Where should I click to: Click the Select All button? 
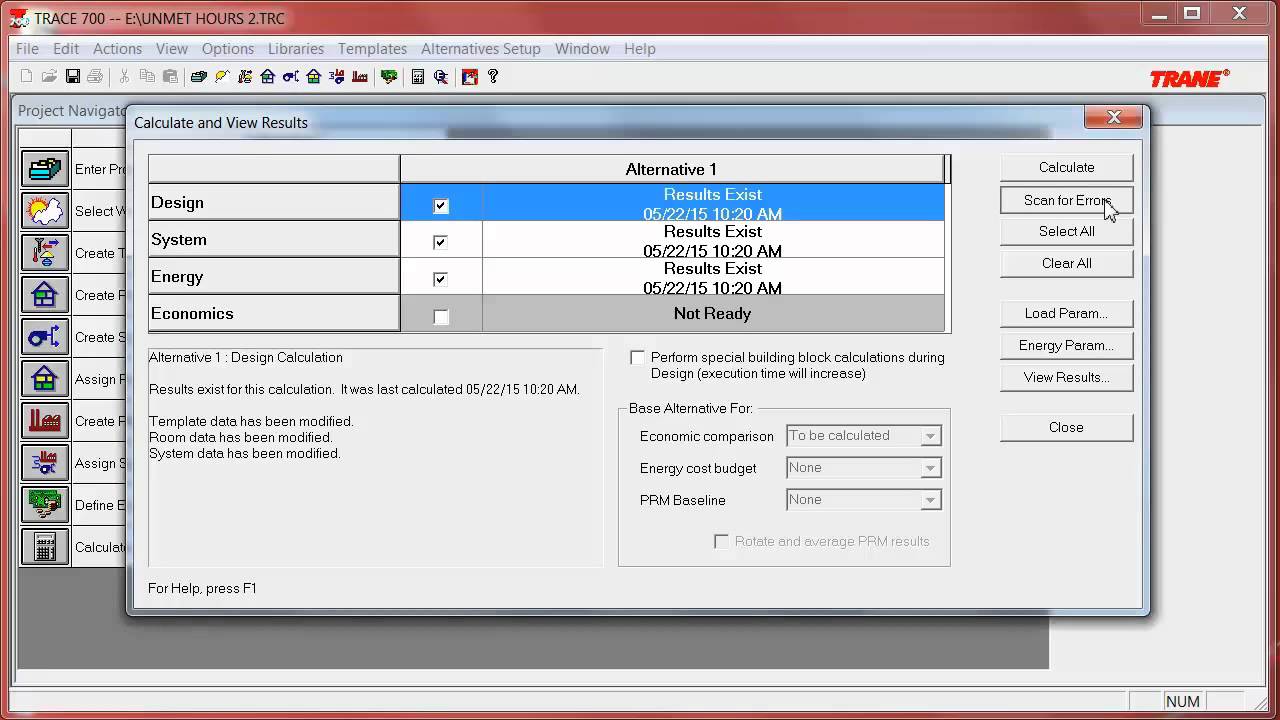pyautogui.click(x=1066, y=231)
